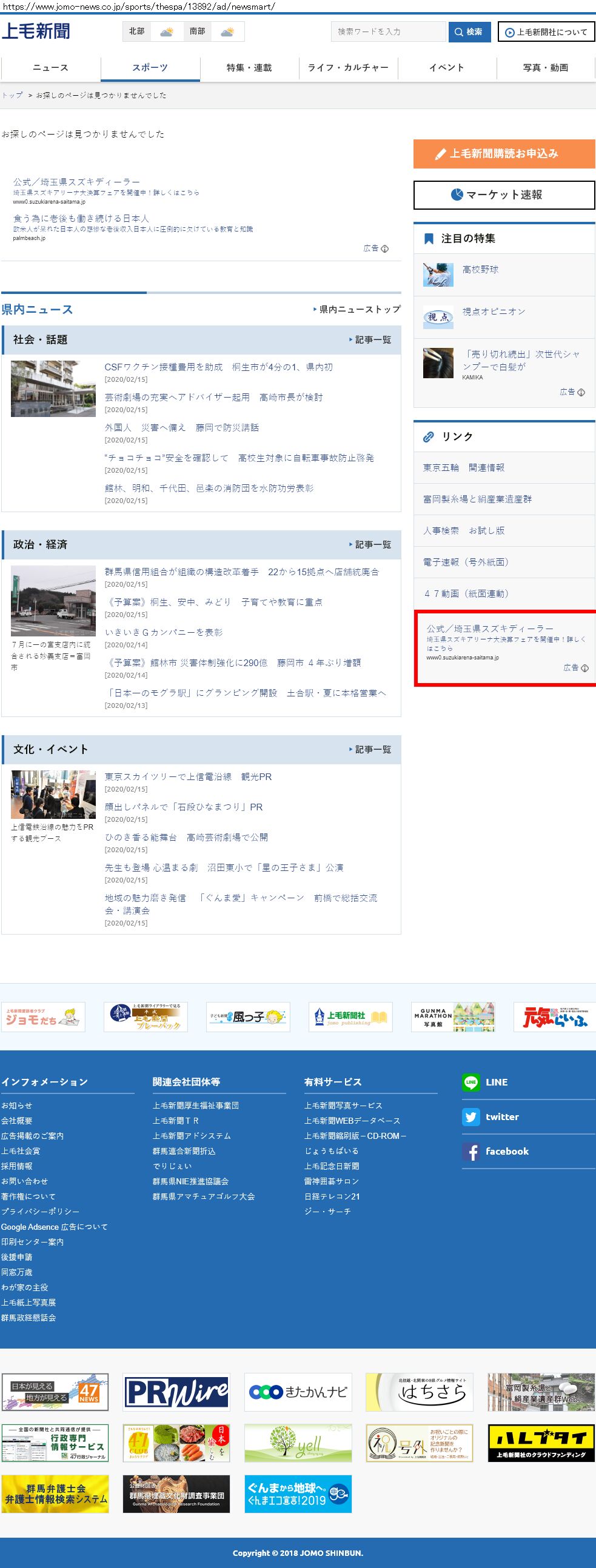Open 写真・動画 menu item
The image size is (596, 1568).
(x=546, y=67)
